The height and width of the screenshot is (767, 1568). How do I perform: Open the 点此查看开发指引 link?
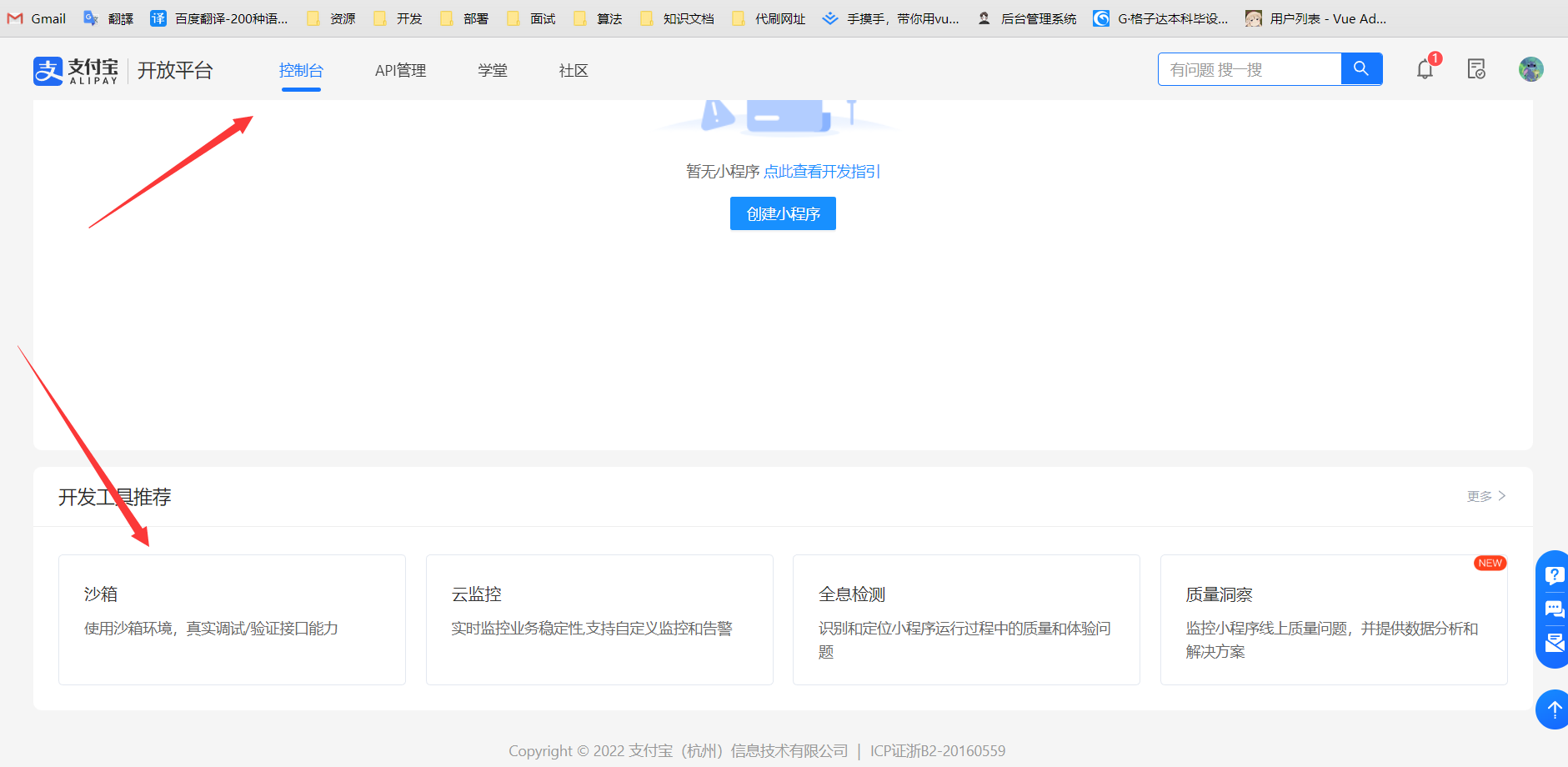[x=822, y=171]
